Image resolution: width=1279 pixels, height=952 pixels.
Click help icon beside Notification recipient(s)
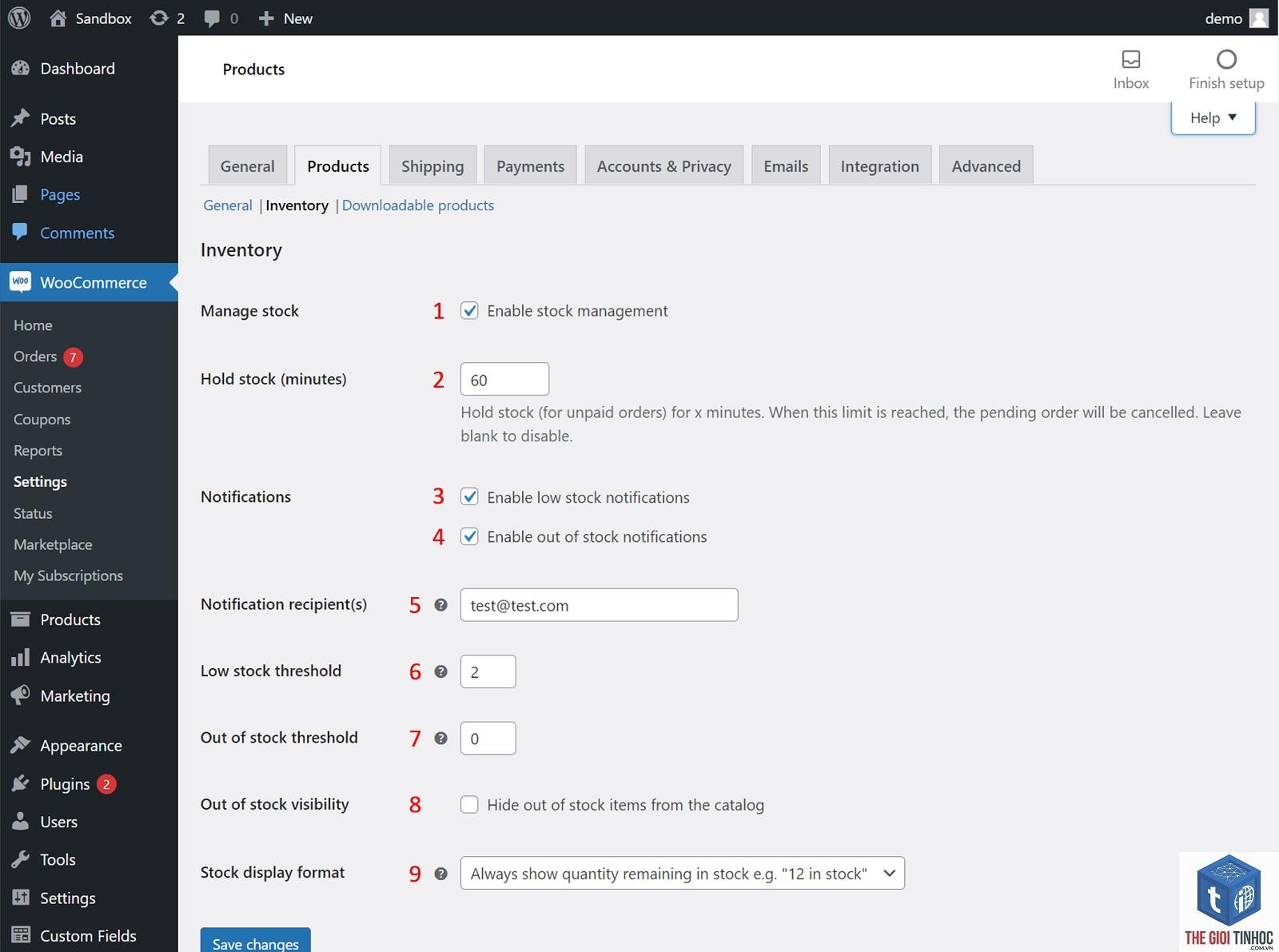(440, 605)
